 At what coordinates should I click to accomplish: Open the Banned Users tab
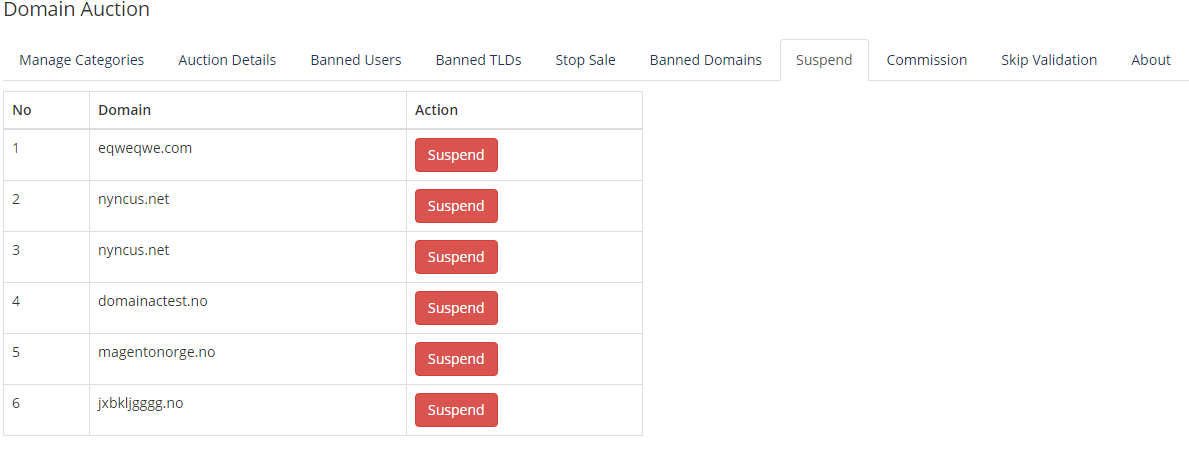click(x=356, y=60)
